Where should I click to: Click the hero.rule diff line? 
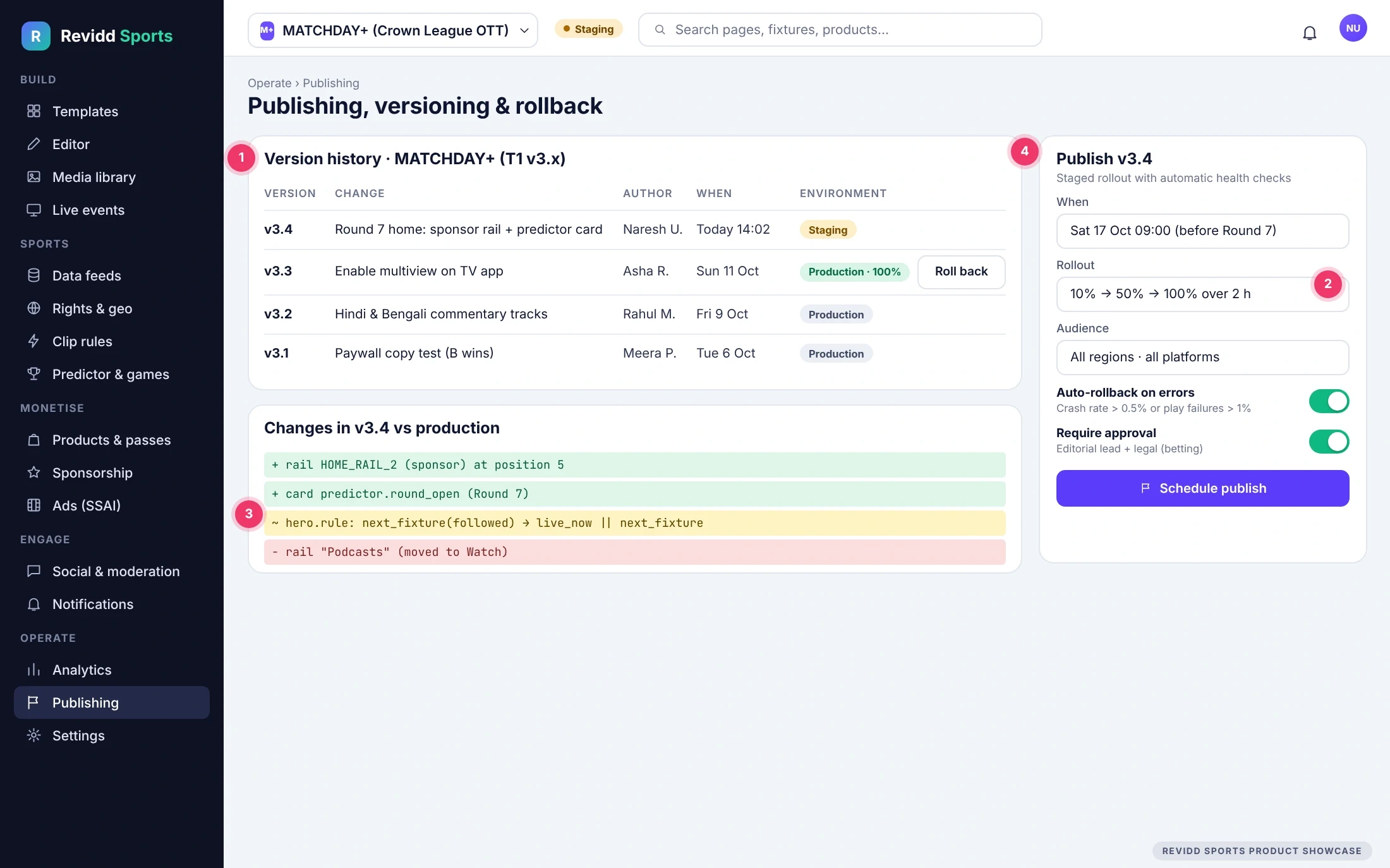click(x=634, y=523)
